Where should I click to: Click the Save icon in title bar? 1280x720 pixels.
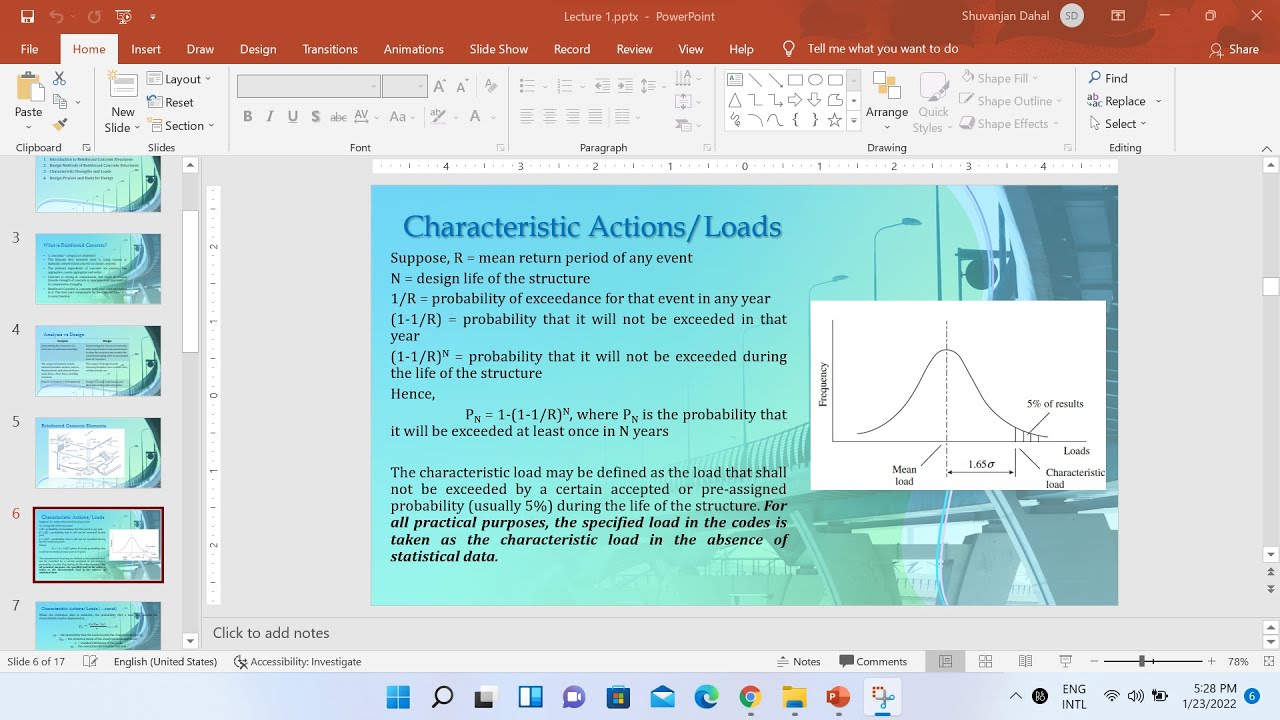point(27,17)
